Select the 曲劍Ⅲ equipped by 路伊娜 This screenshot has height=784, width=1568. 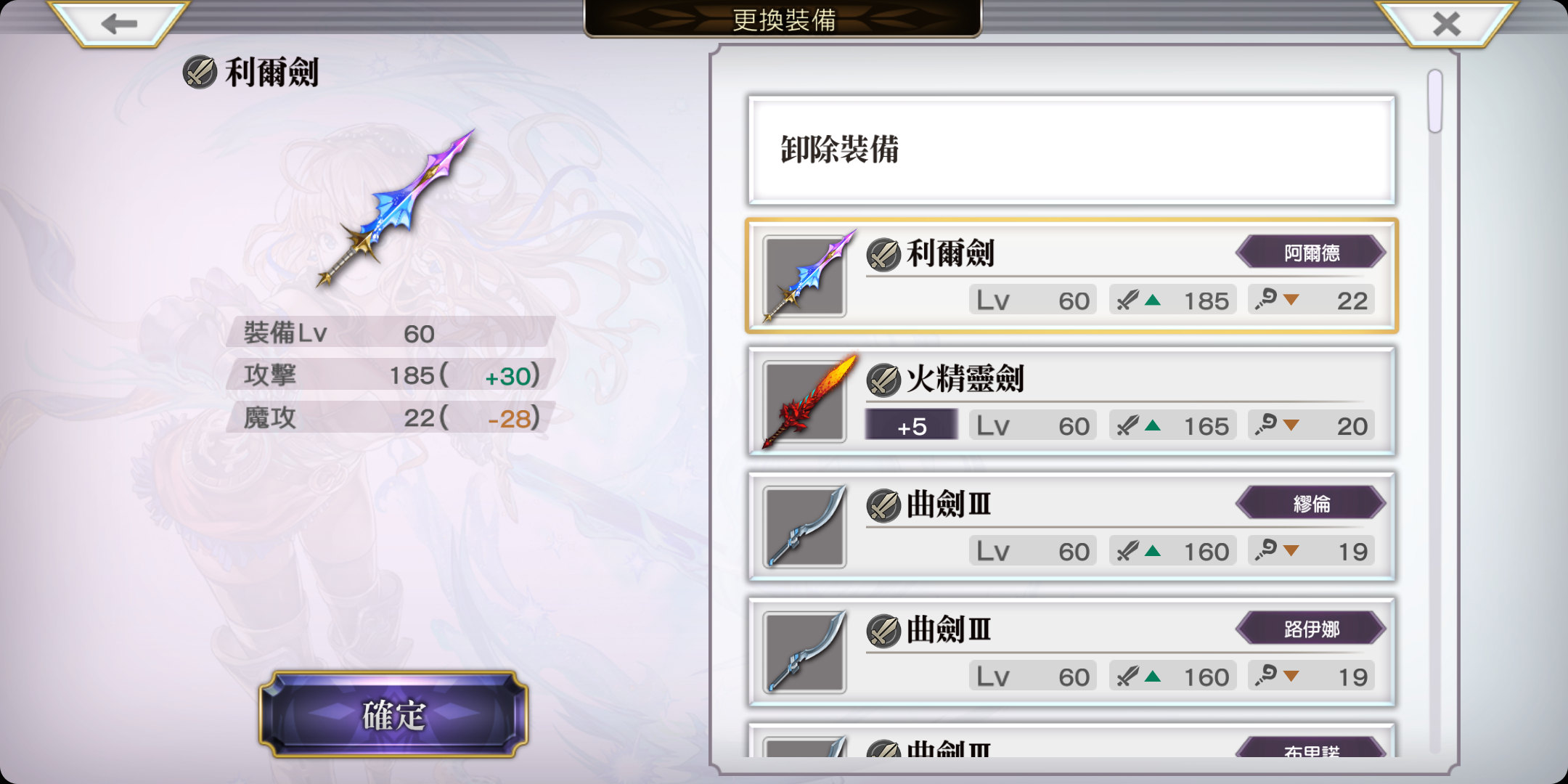(1071, 653)
